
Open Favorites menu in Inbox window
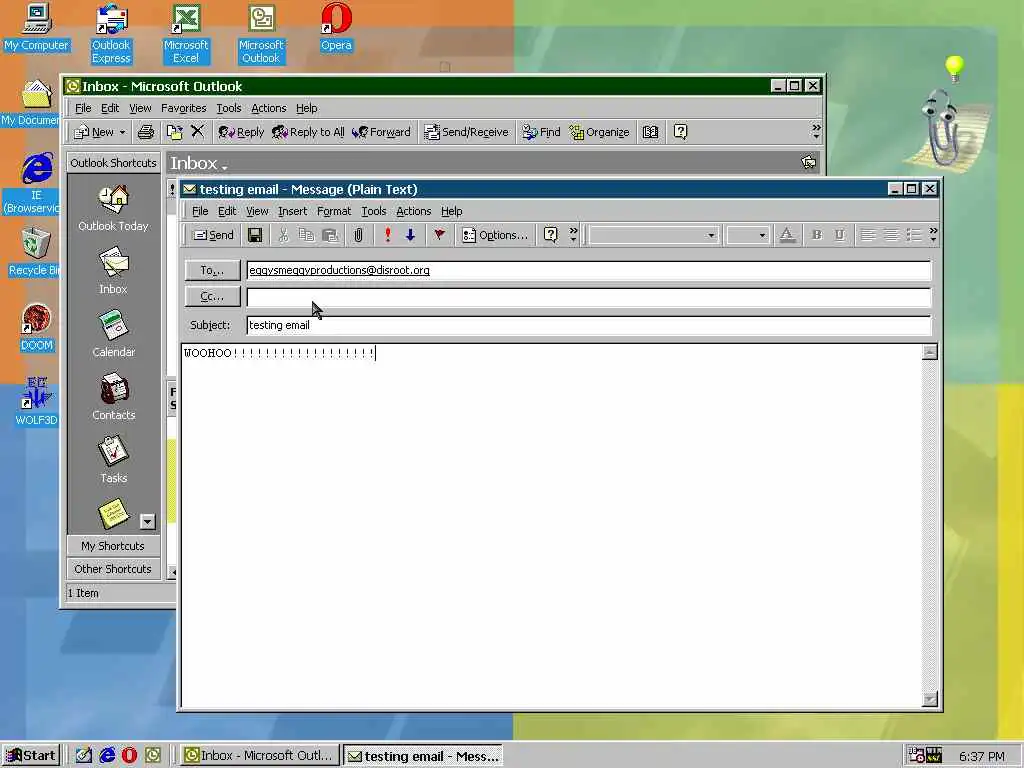click(x=184, y=108)
